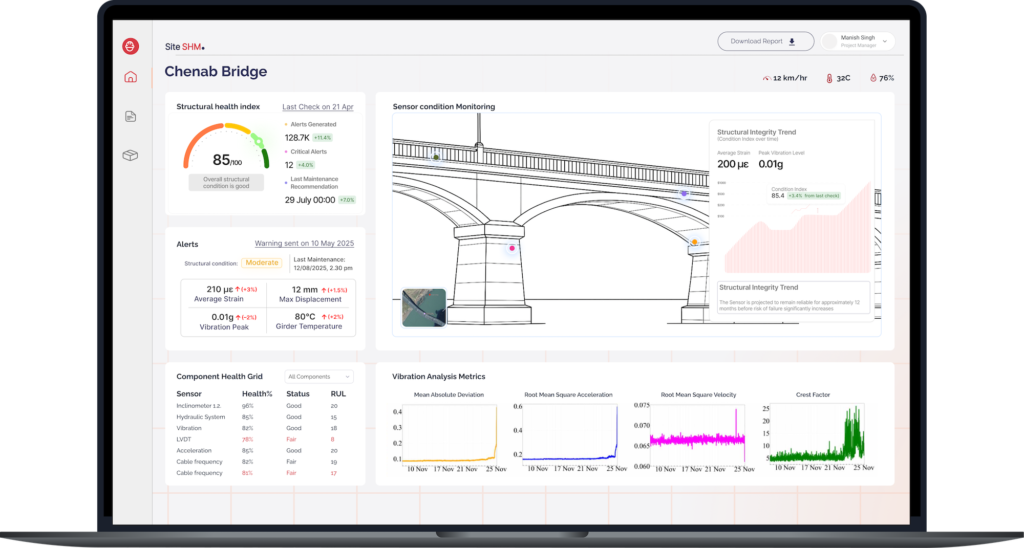Click the thermometer temperature icon
Viewport: 1024px width, 548px height.
[x=829, y=78]
